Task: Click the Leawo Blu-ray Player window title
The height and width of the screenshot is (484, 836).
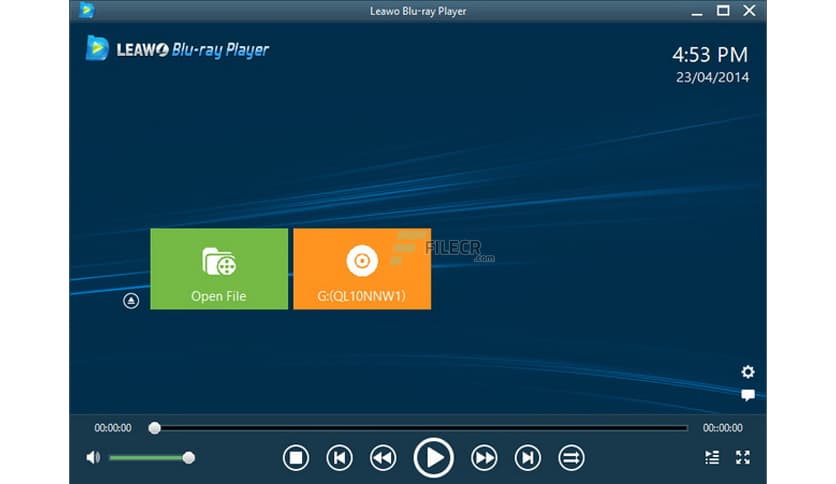Action: click(x=418, y=11)
